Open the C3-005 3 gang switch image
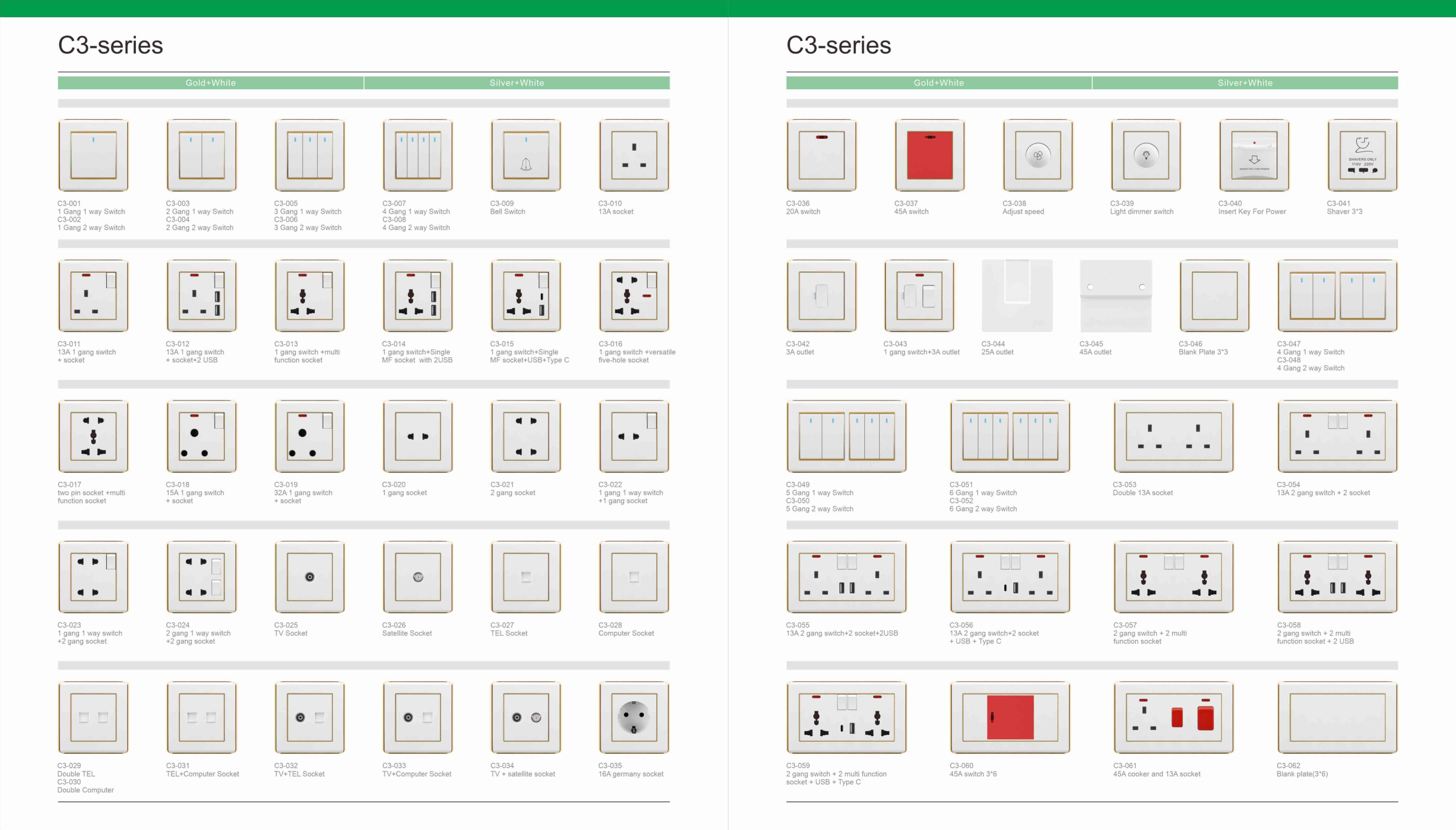 coord(310,155)
